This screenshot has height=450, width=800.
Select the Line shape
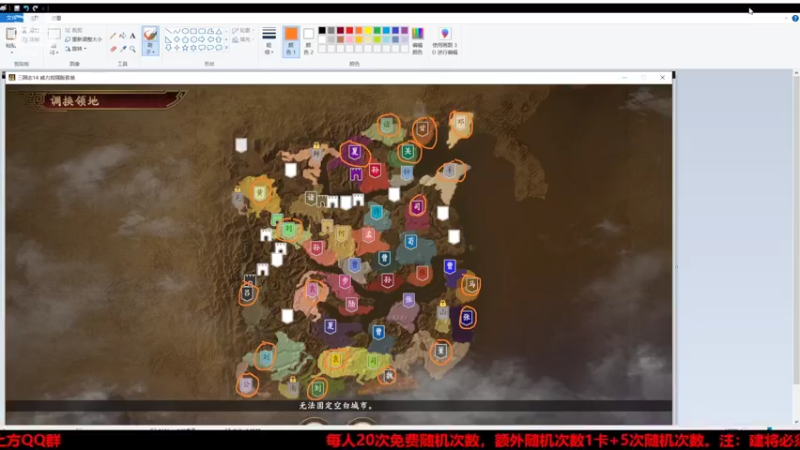(168, 31)
